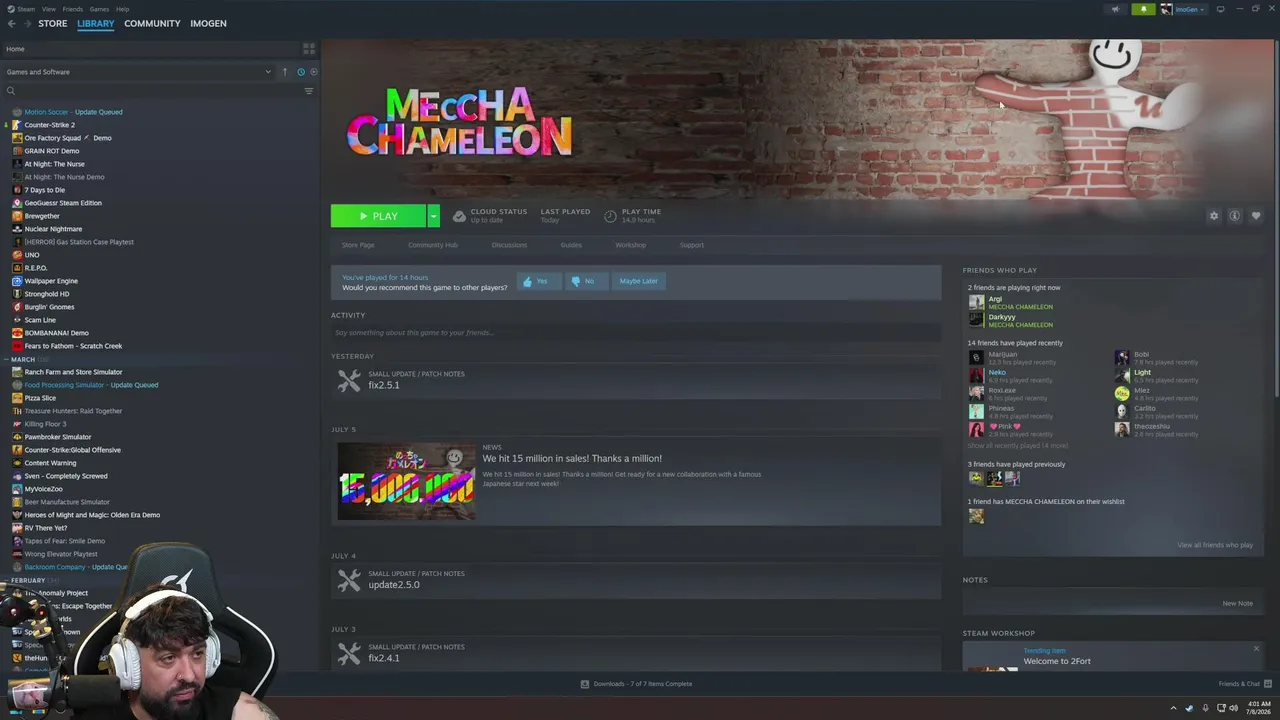The image size is (1280, 720).
Task: Select the Stronghold HD icon
Action: point(17,294)
